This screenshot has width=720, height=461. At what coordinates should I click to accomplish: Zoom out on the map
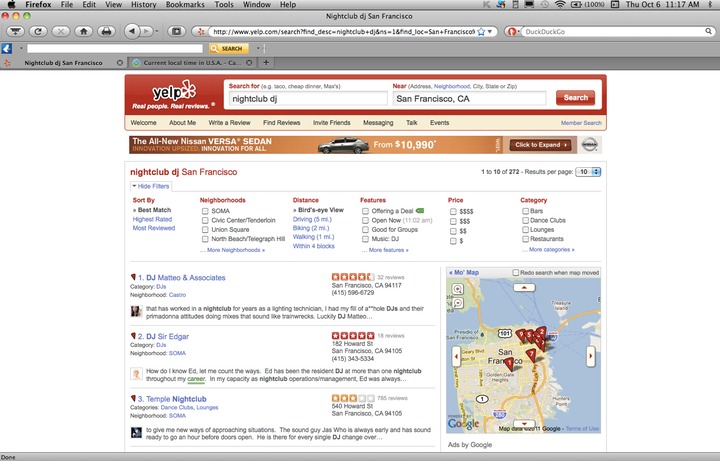pyautogui.click(x=458, y=303)
